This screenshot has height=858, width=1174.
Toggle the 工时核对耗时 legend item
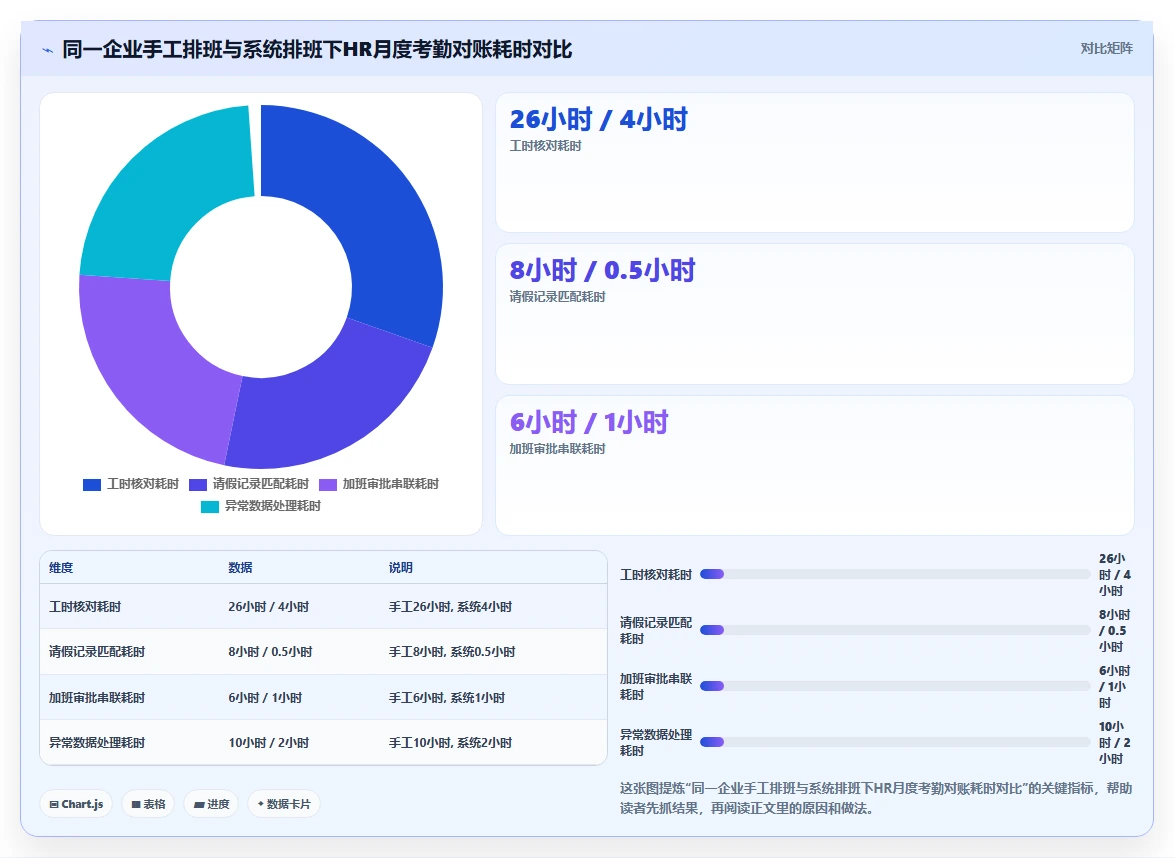coord(130,484)
